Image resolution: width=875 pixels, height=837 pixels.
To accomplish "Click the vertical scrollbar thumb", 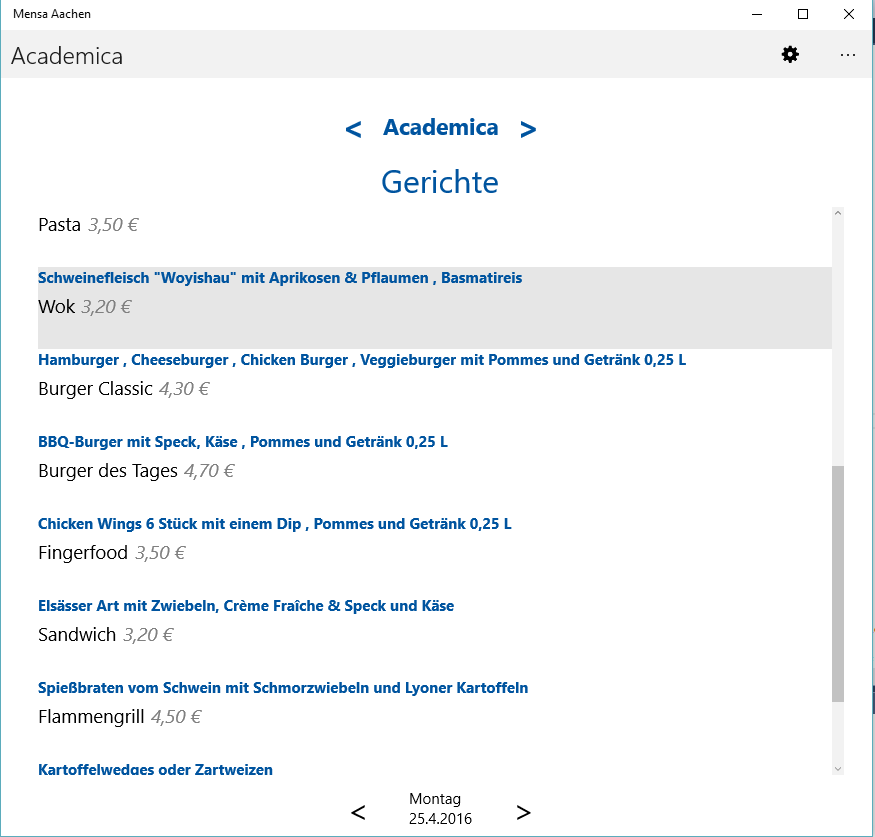I will [837, 583].
